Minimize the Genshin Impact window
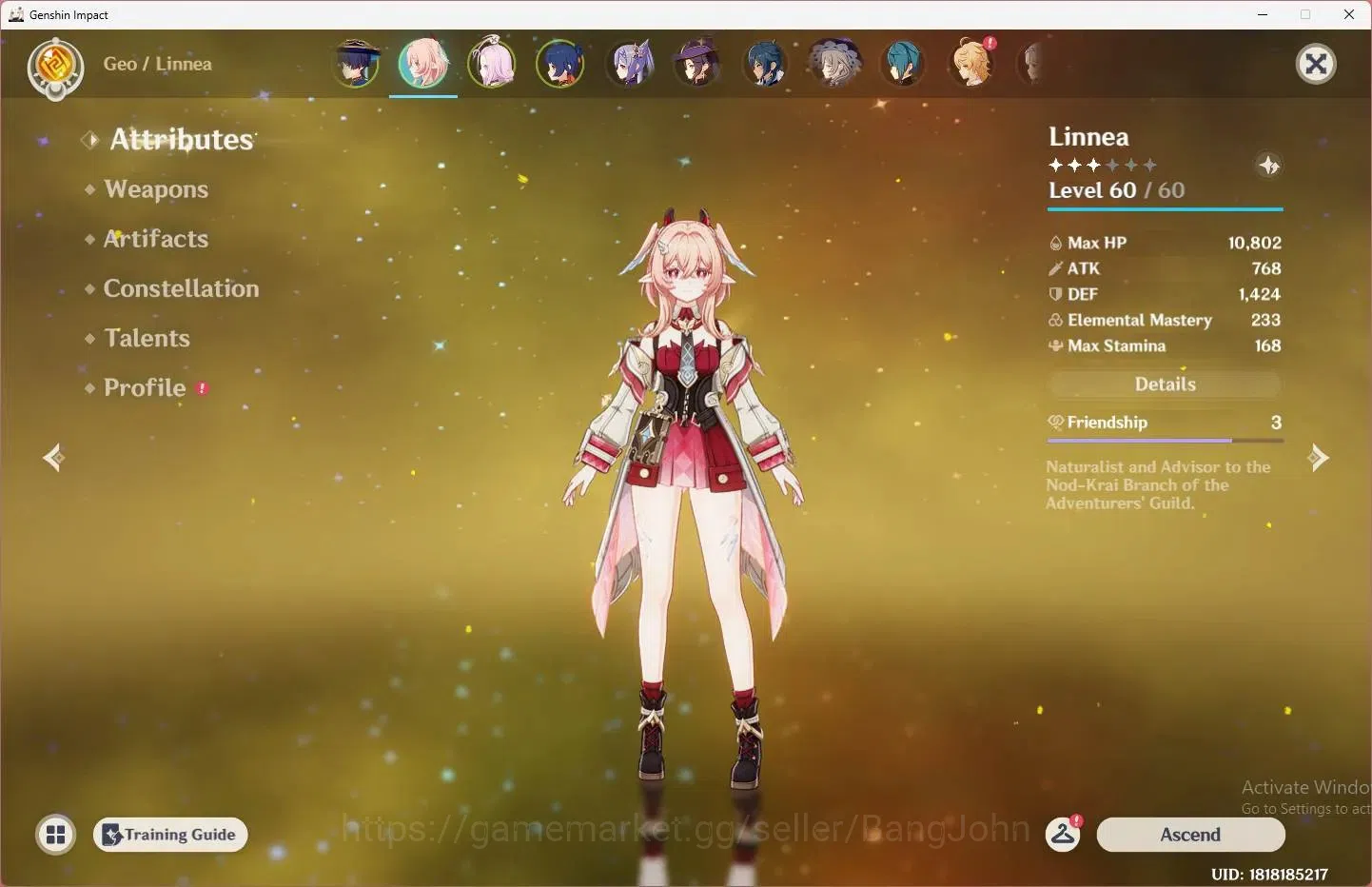The height and width of the screenshot is (887, 1372). point(1263,14)
